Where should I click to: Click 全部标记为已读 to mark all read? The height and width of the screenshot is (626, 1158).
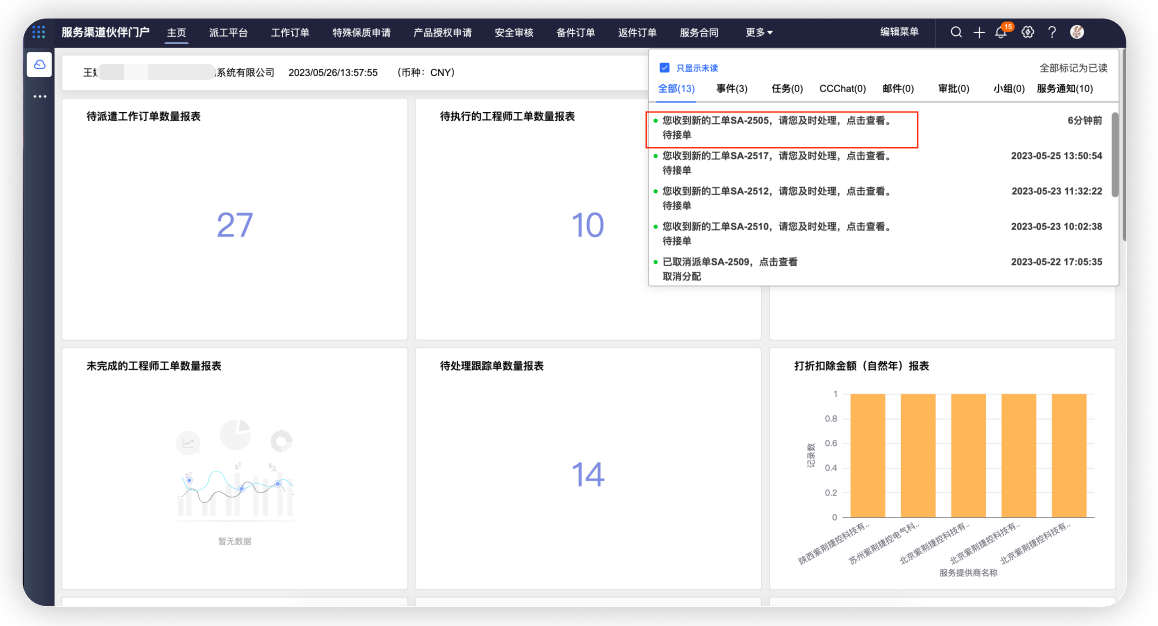1073,68
